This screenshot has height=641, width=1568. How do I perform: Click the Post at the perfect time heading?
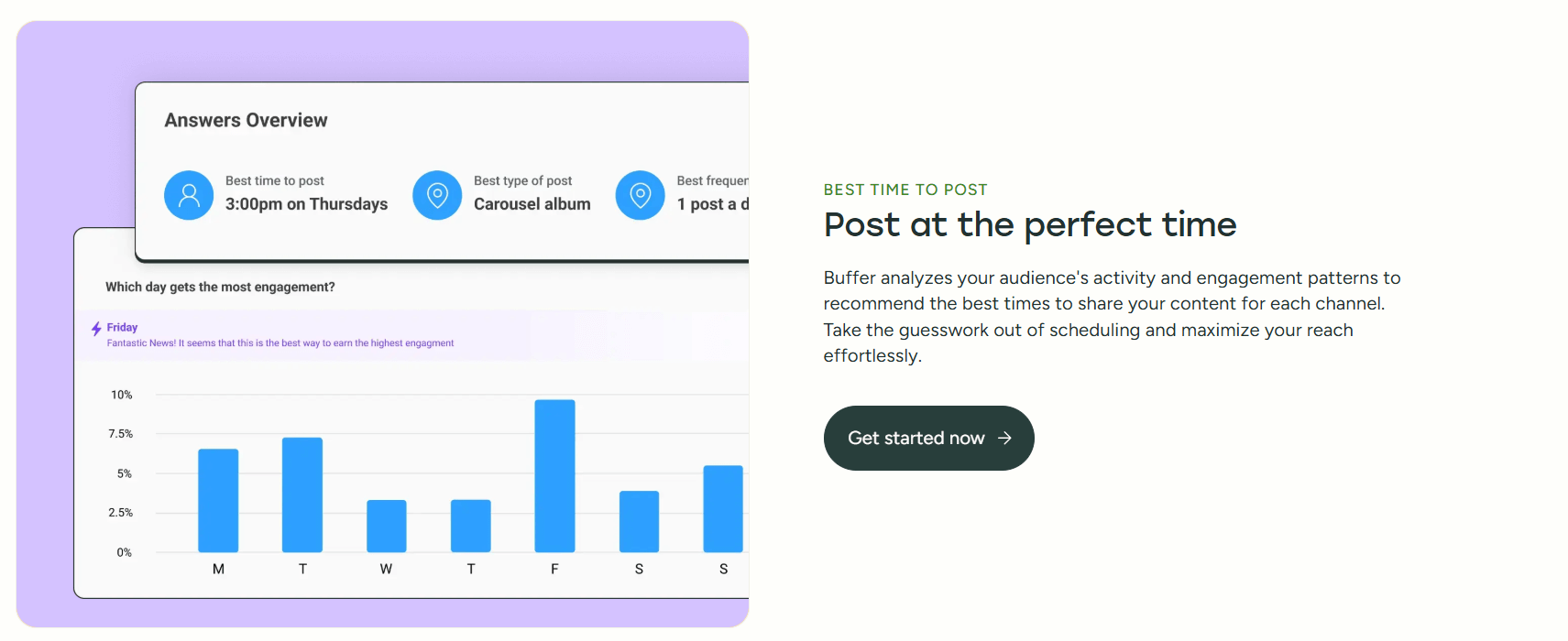pos(1029,224)
